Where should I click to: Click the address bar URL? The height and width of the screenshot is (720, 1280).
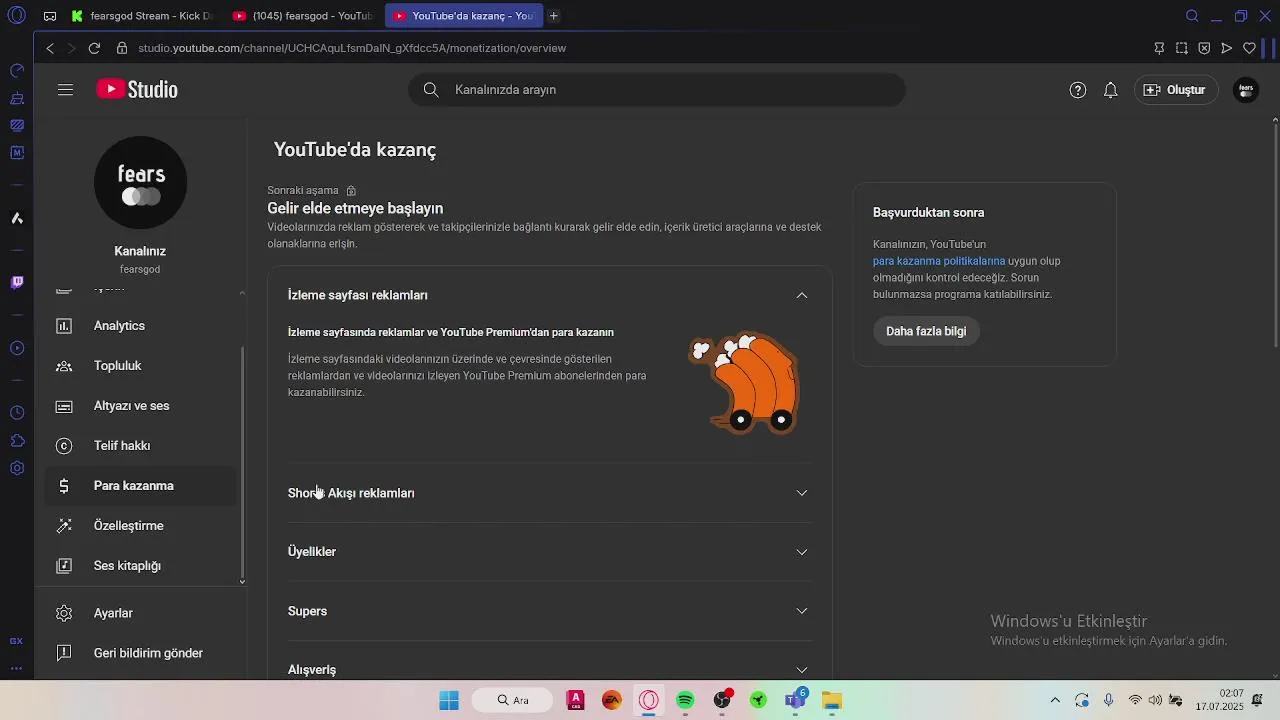352,48
